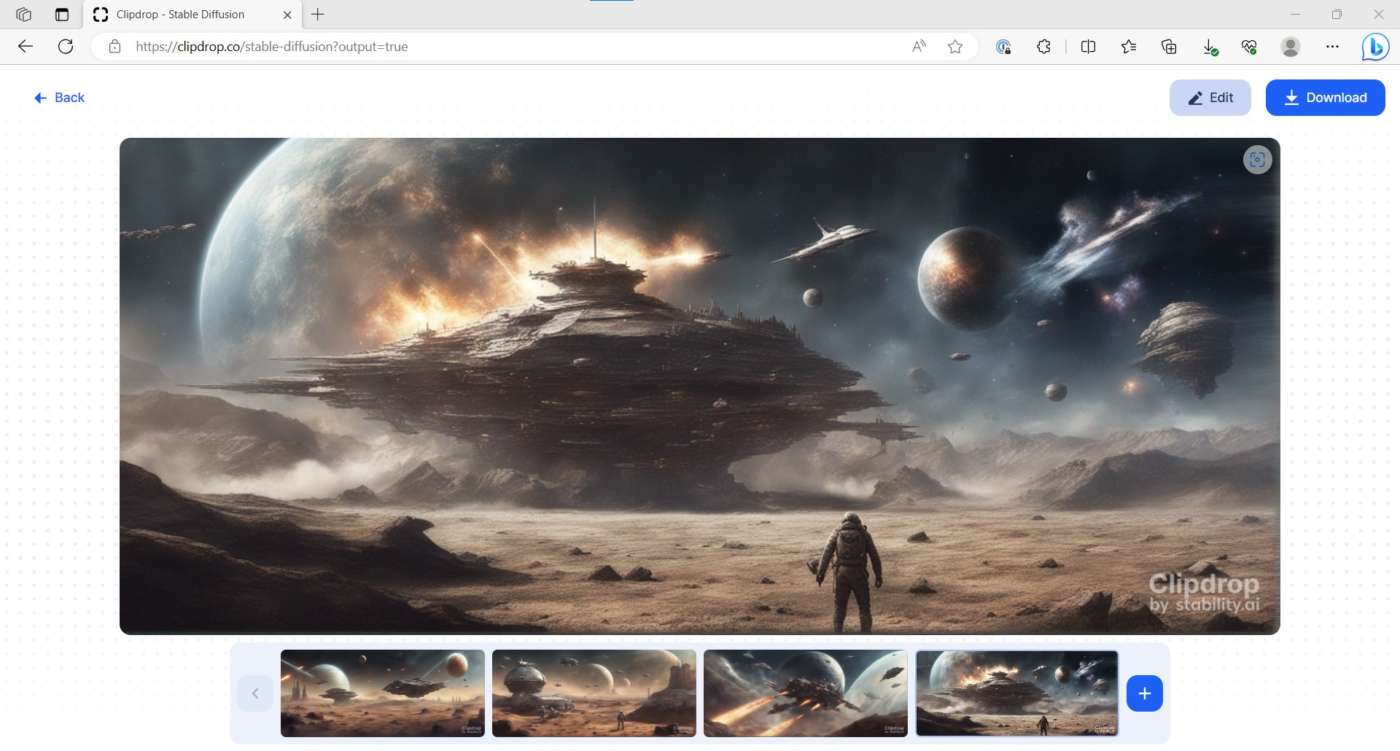The height and width of the screenshot is (751, 1400).
Task: Open the tab actions menu icon
Action: tap(62, 15)
